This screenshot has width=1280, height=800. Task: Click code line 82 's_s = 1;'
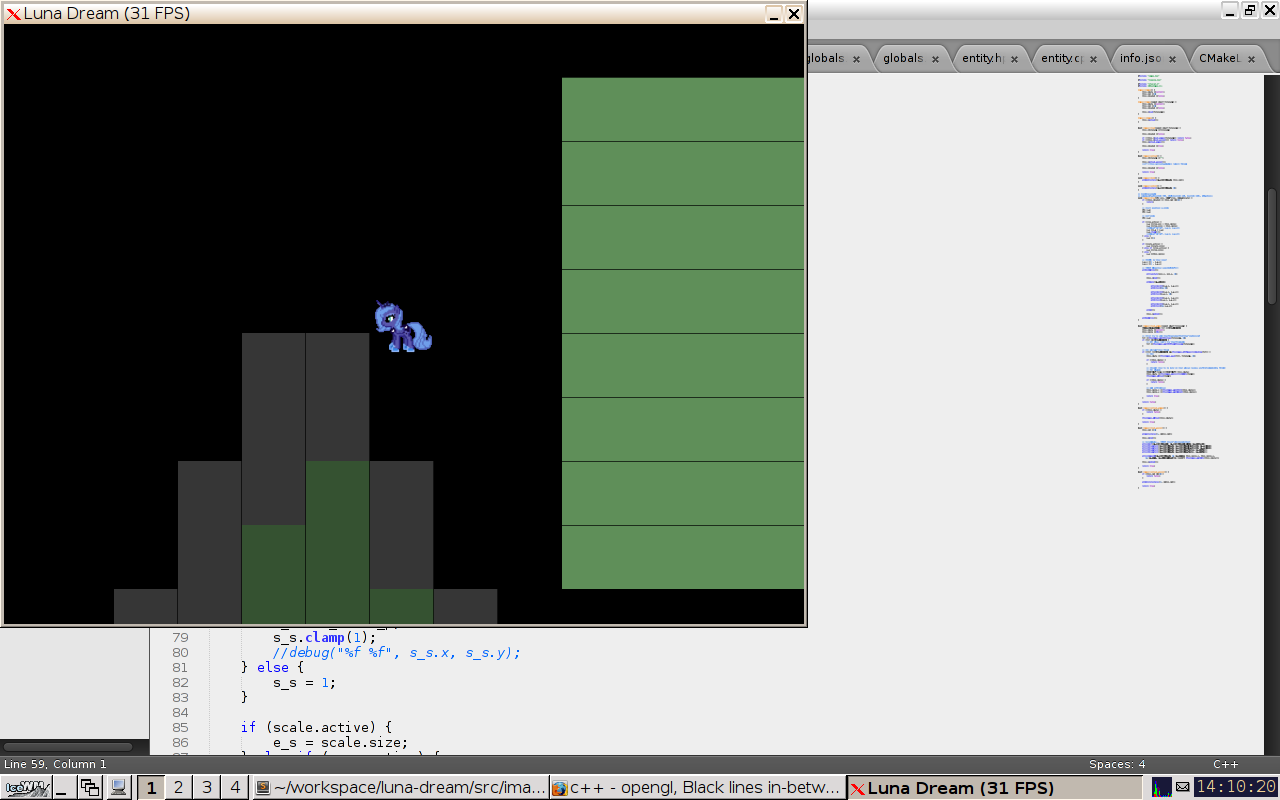coord(304,682)
